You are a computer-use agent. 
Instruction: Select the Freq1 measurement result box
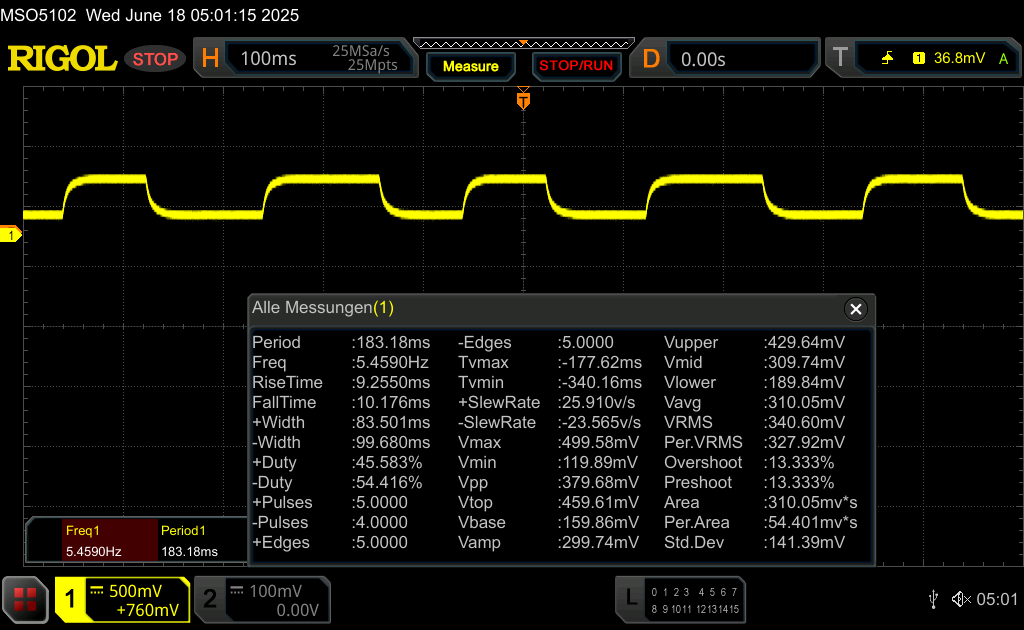[x=110, y=540]
